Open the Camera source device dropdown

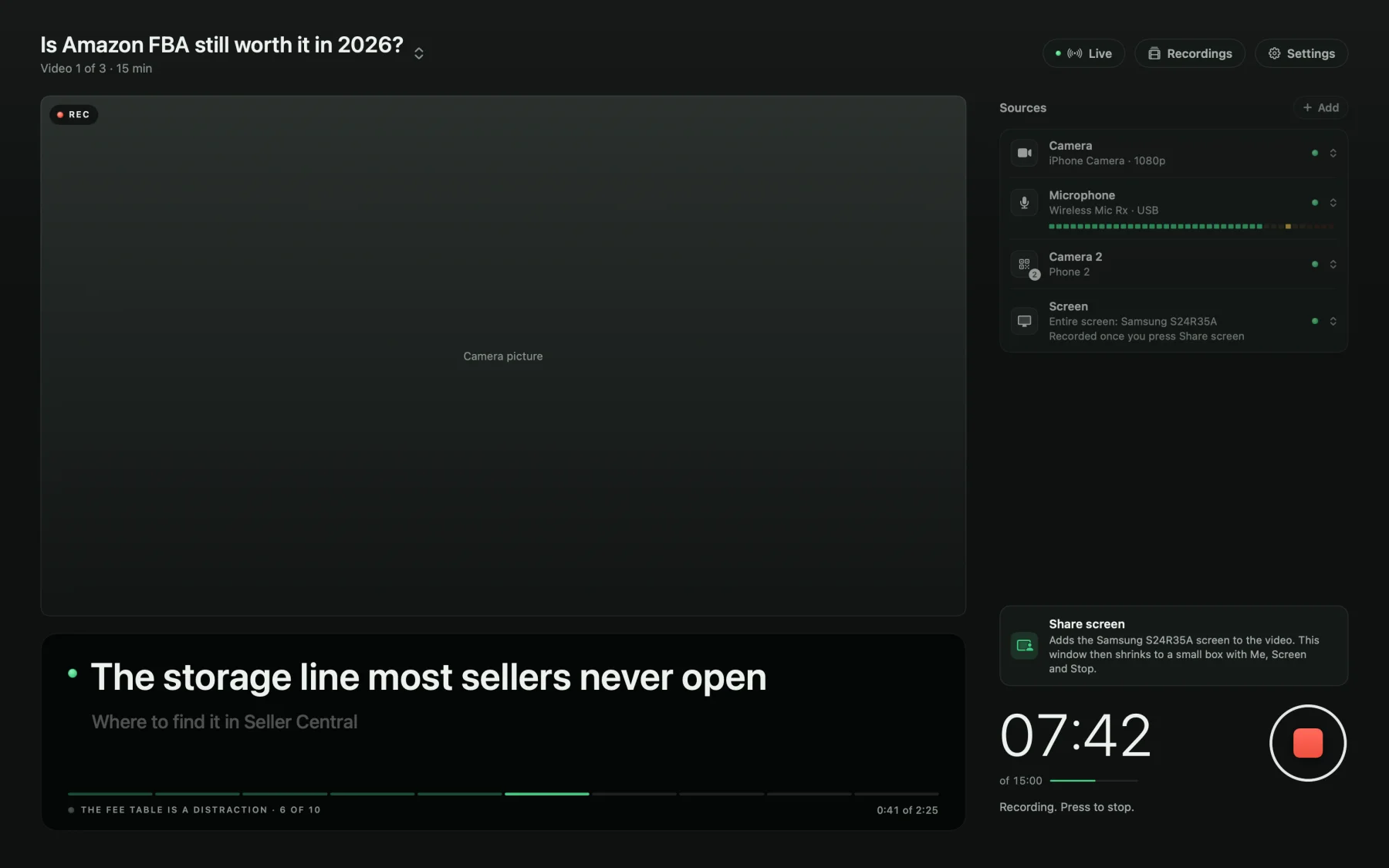tap(1333, 153)
